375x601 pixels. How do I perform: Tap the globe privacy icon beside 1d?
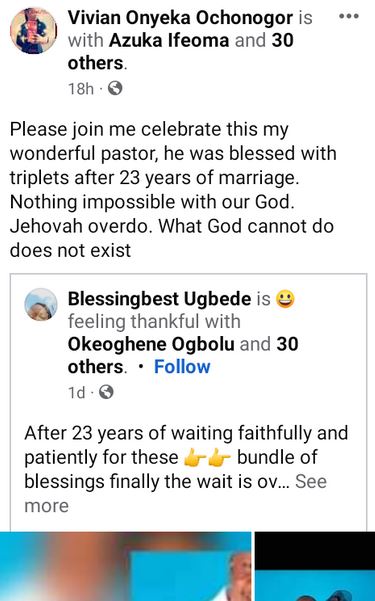(x=106, y=392)
